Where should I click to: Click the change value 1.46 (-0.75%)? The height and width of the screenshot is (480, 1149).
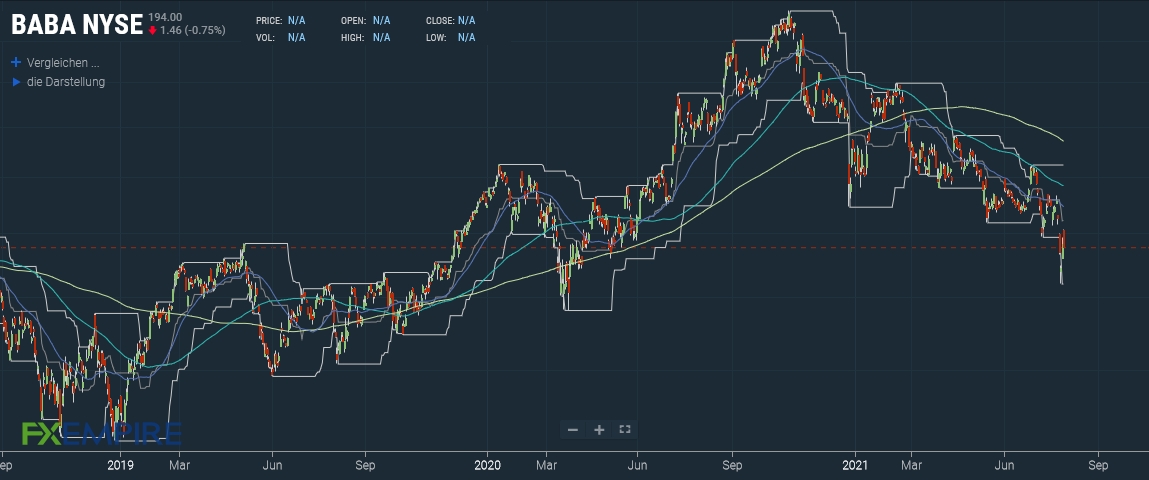point(192,30)
